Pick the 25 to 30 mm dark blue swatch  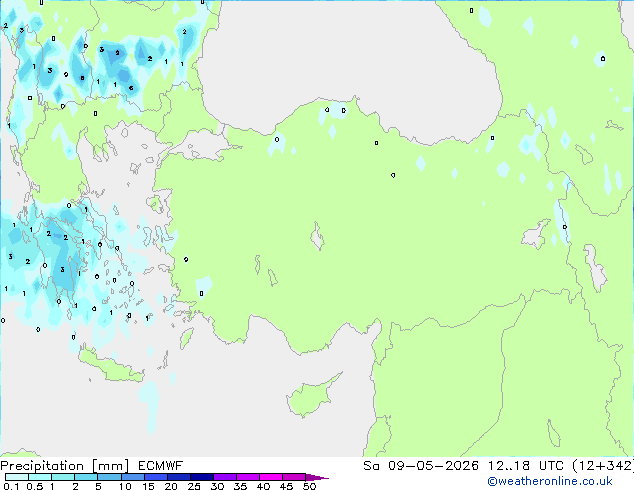click(x=201, y=477)
